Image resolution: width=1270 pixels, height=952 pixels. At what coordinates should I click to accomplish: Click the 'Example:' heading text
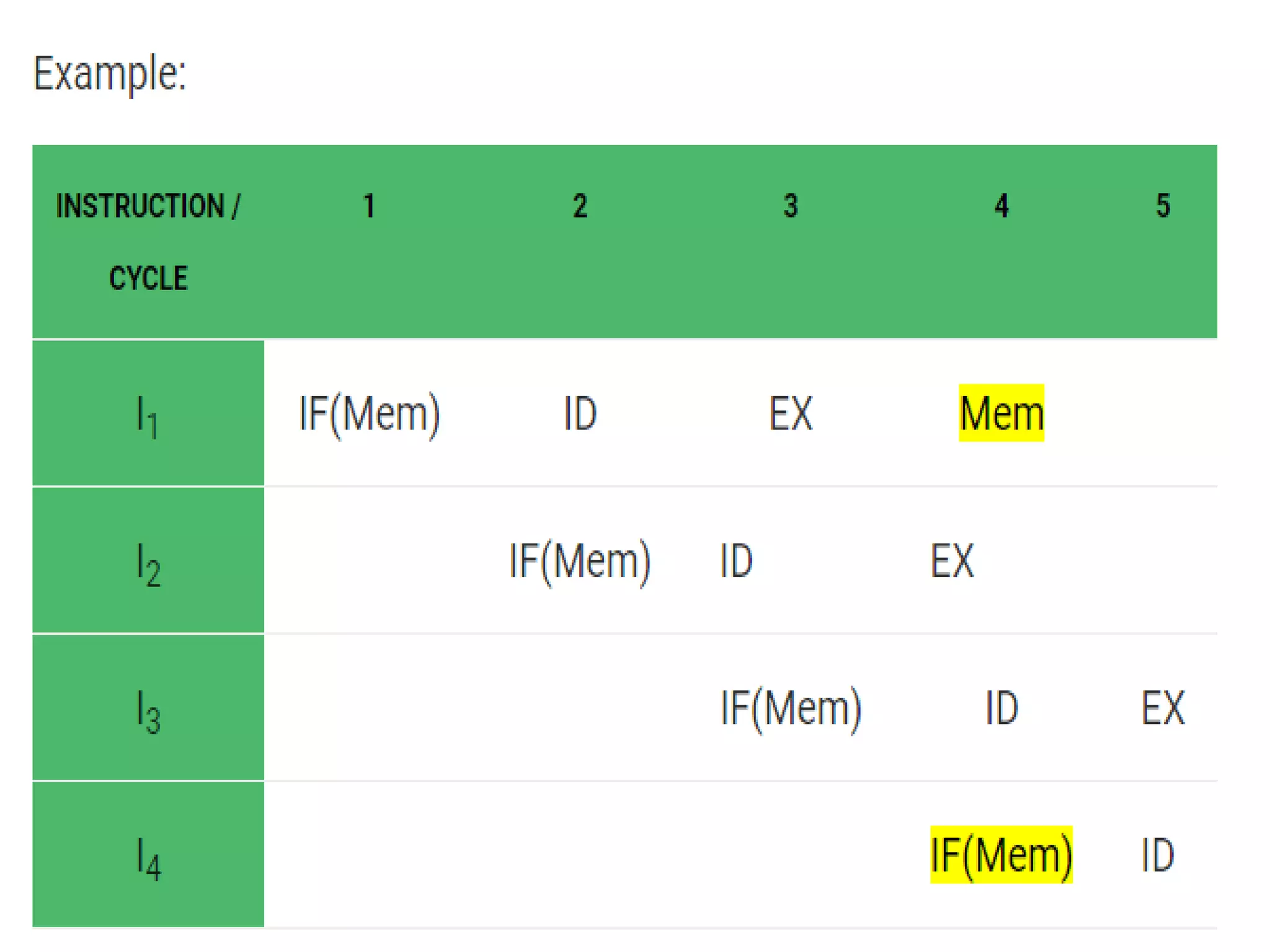point(110,74)
